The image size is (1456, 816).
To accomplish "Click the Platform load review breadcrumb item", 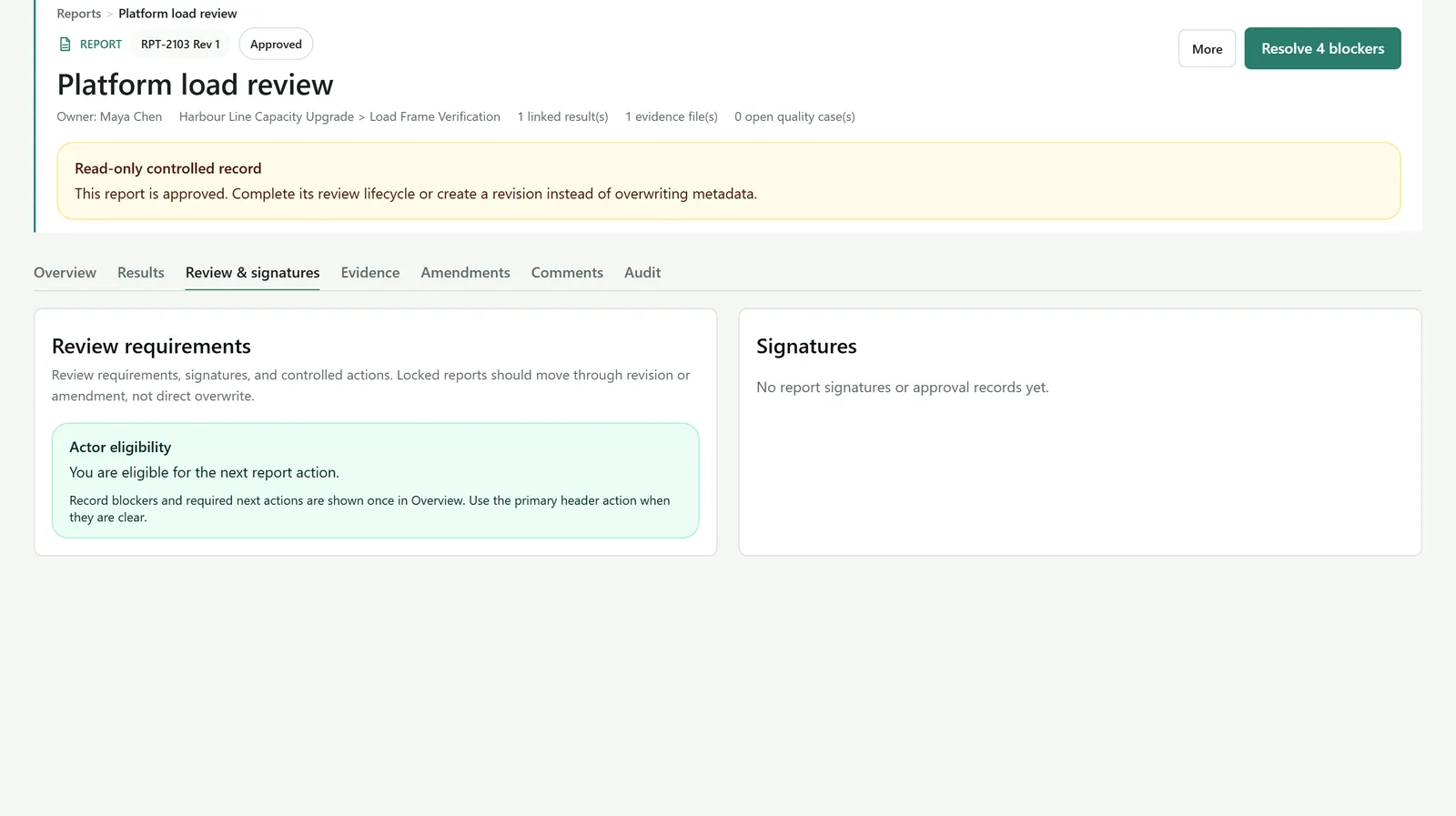I will (177, 14).
